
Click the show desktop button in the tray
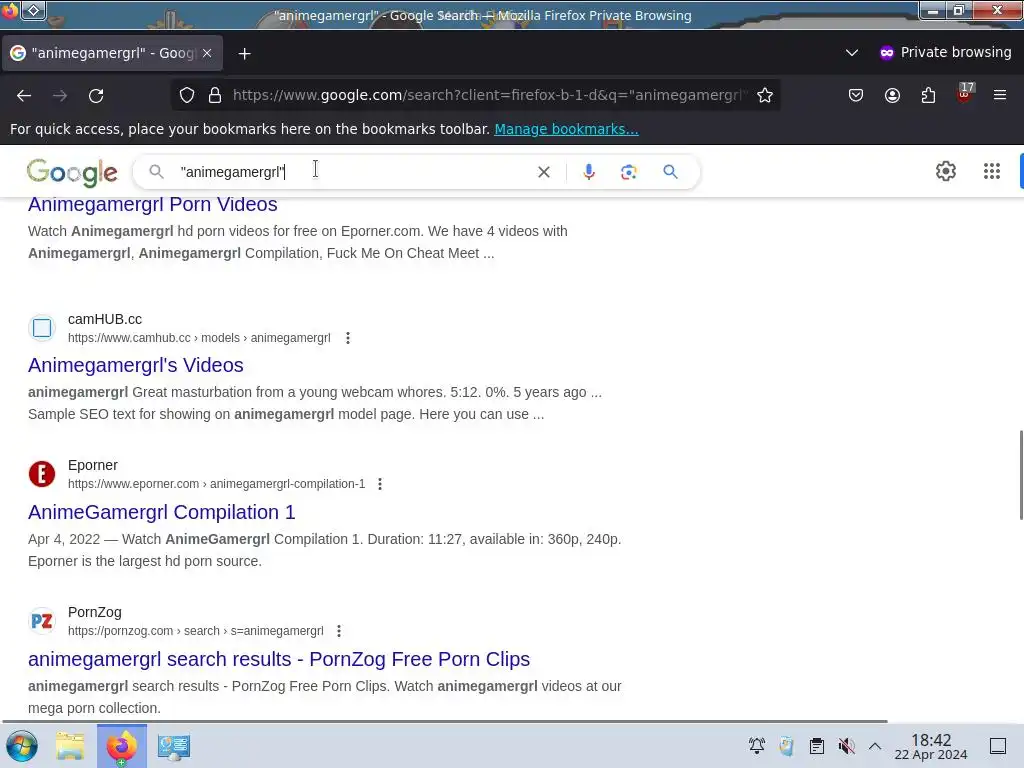[x=998, y=746]
